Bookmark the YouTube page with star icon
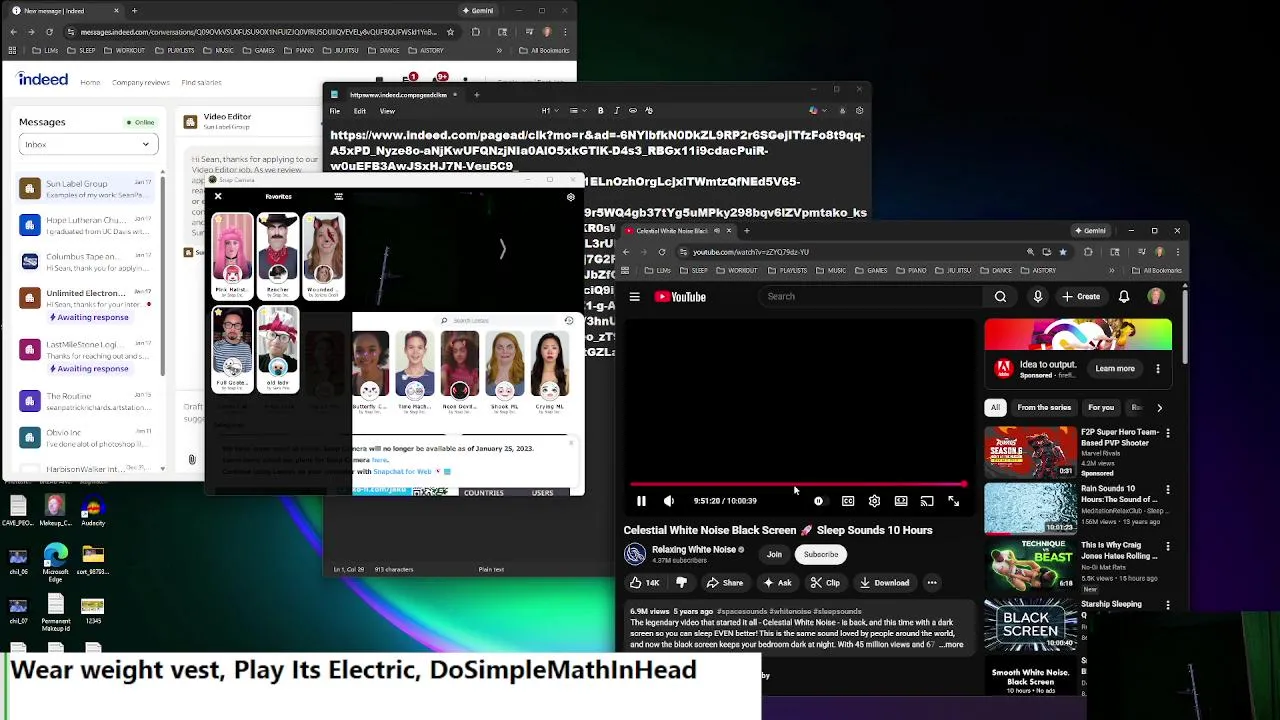 tap(1062, 252)
